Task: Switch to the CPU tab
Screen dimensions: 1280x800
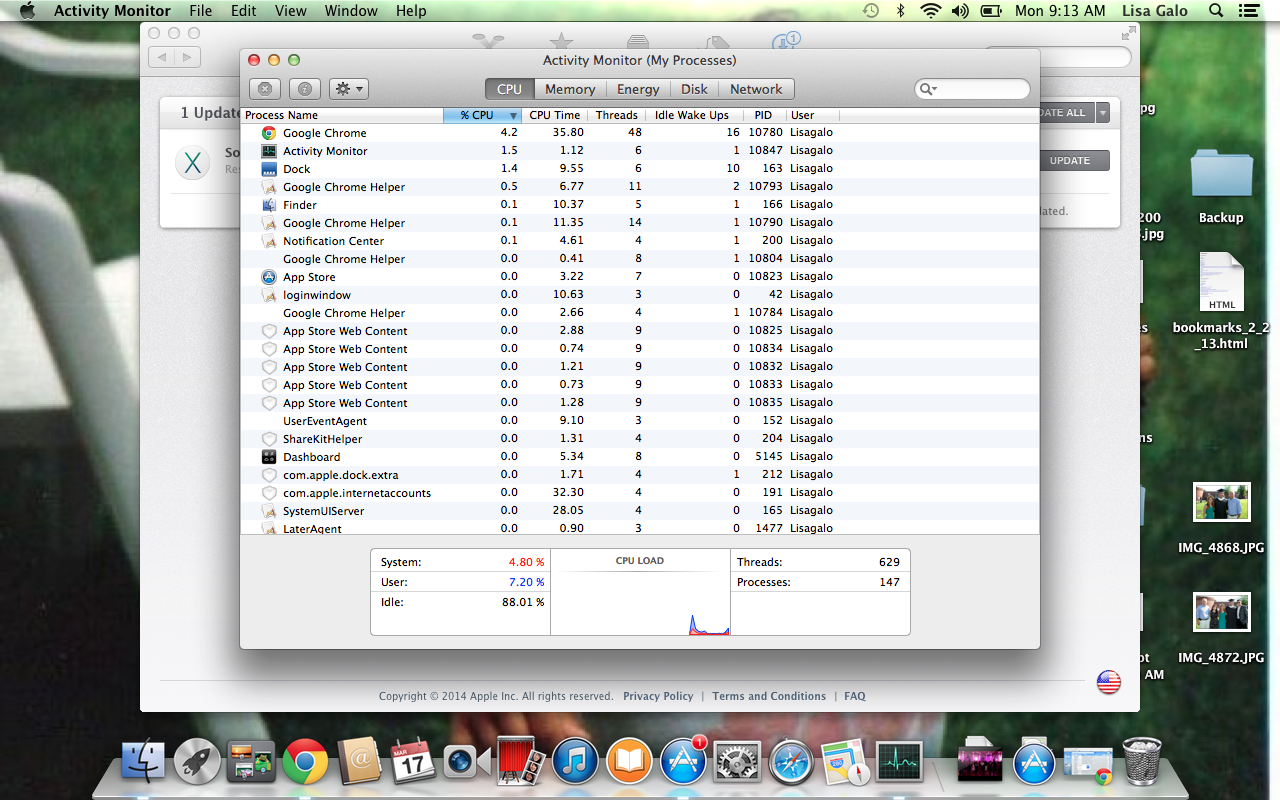Action: click(x=509, y=89)
